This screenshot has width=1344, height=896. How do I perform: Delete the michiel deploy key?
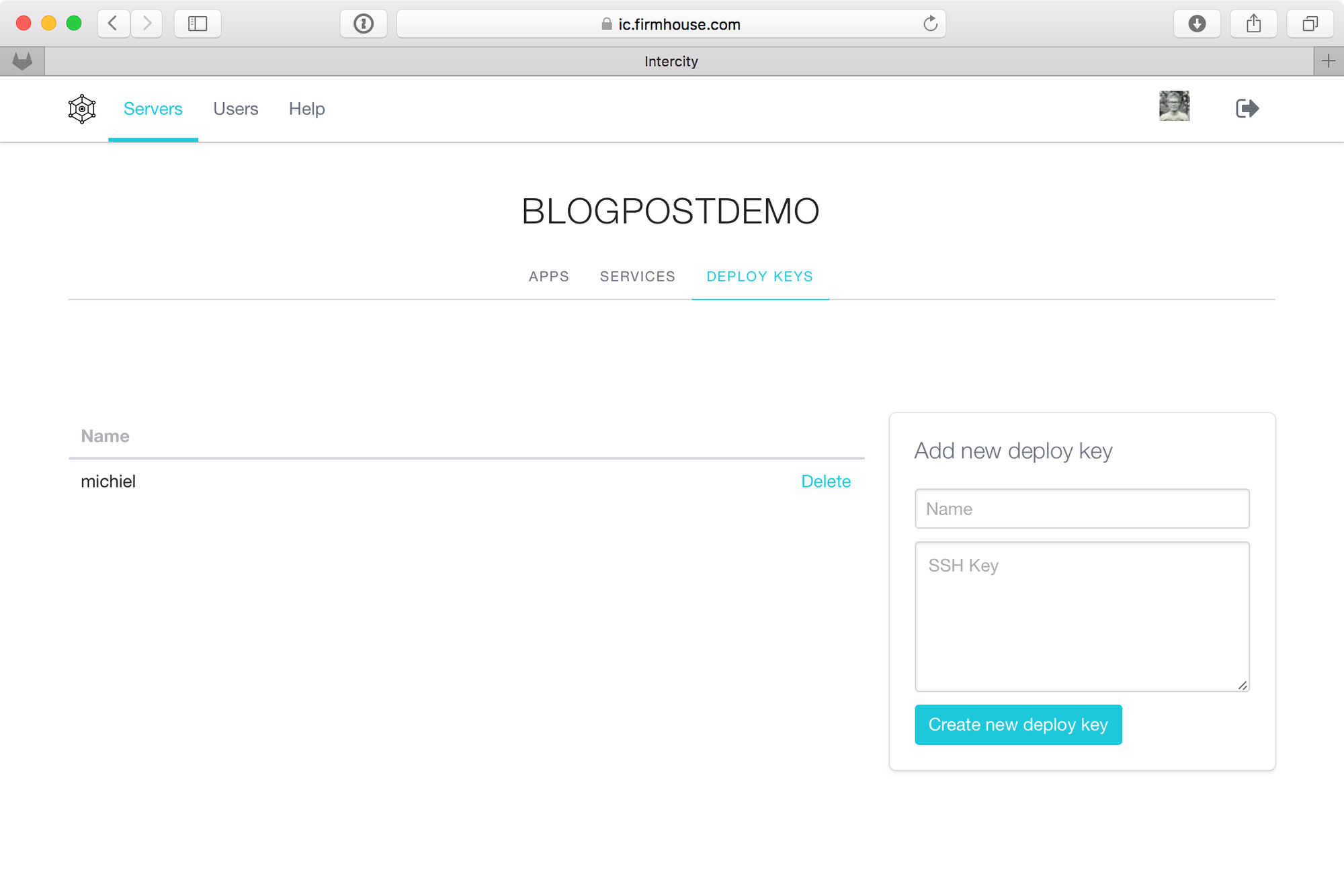(825, 482)
